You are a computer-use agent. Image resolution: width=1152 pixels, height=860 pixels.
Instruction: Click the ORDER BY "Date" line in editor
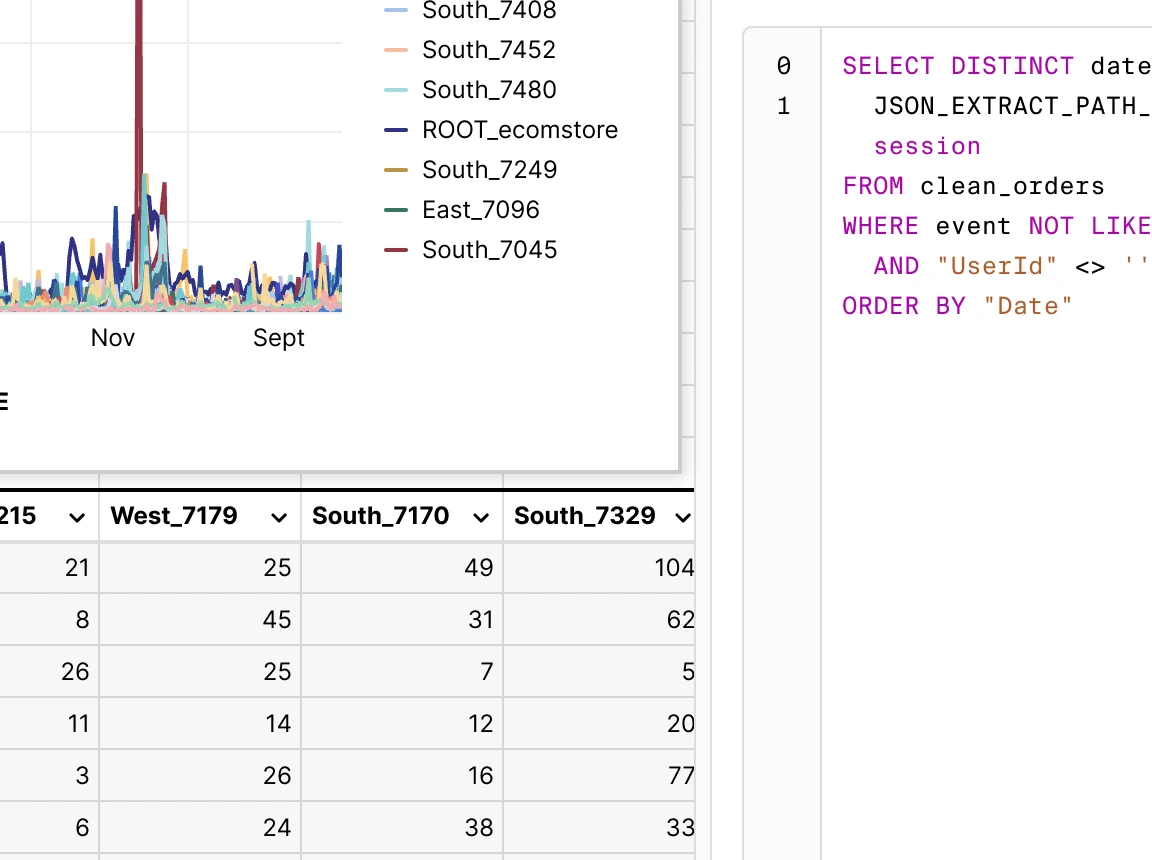coord(957,306)
